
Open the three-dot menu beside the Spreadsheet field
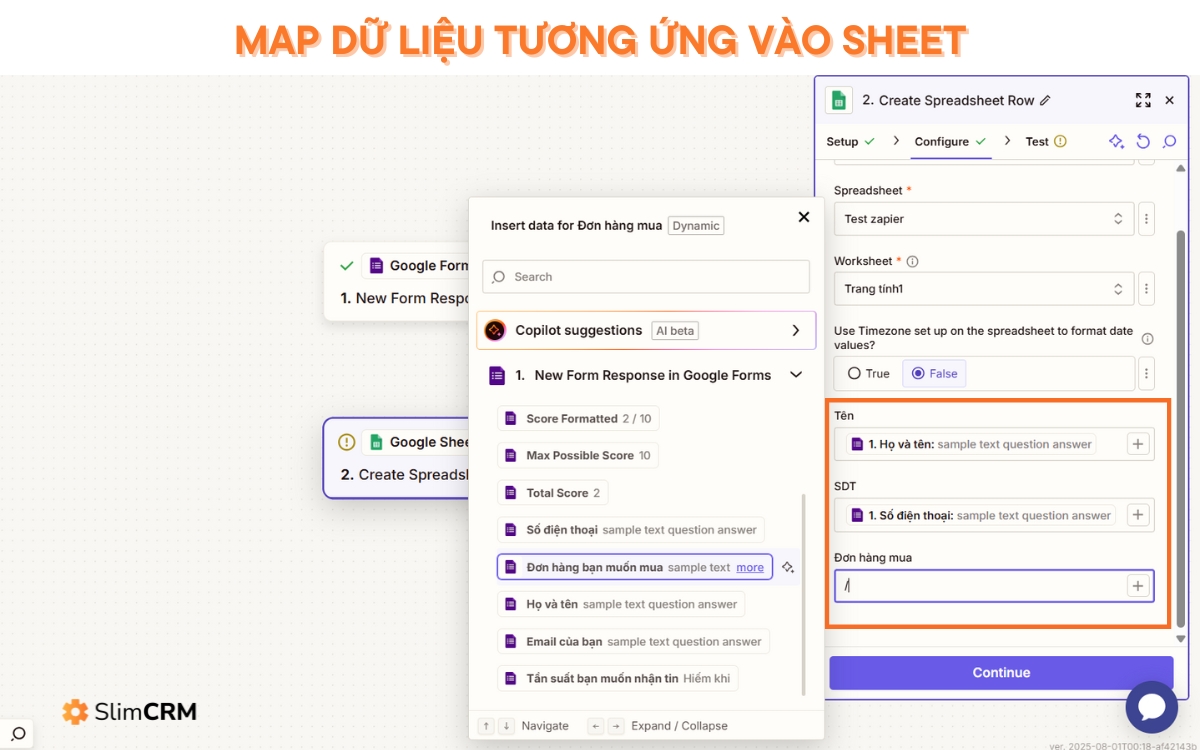point(1147,218)
